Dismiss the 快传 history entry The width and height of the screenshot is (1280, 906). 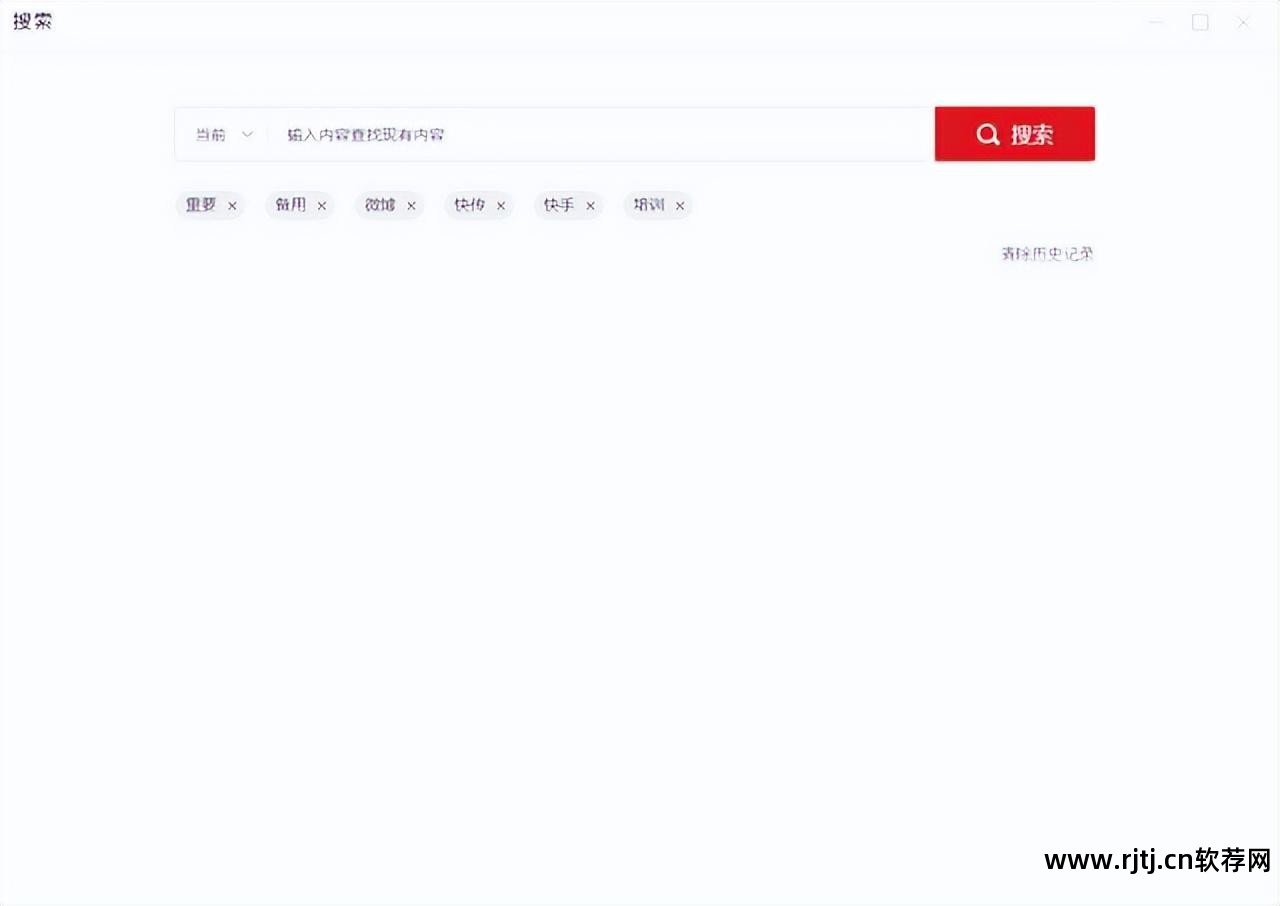[x=500, y=205]
